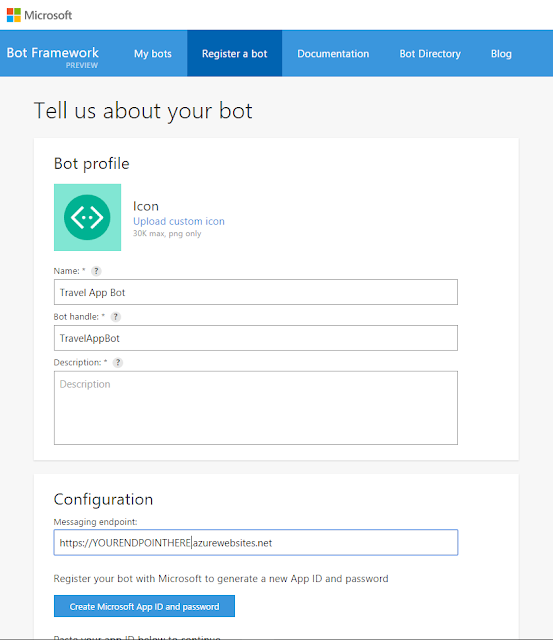Focus the Name input field

256,292
